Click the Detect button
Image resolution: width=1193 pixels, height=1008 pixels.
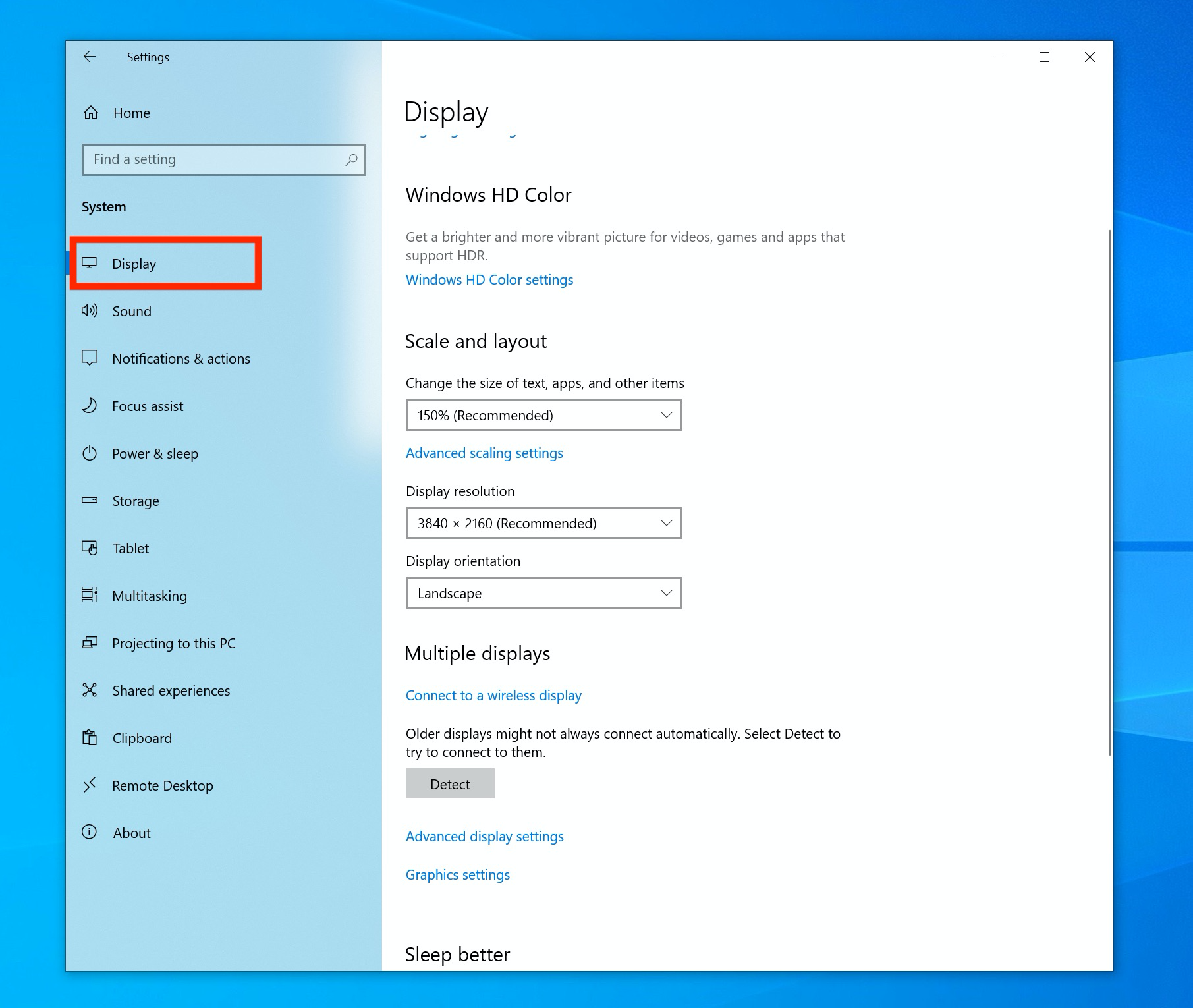(450, 784)
